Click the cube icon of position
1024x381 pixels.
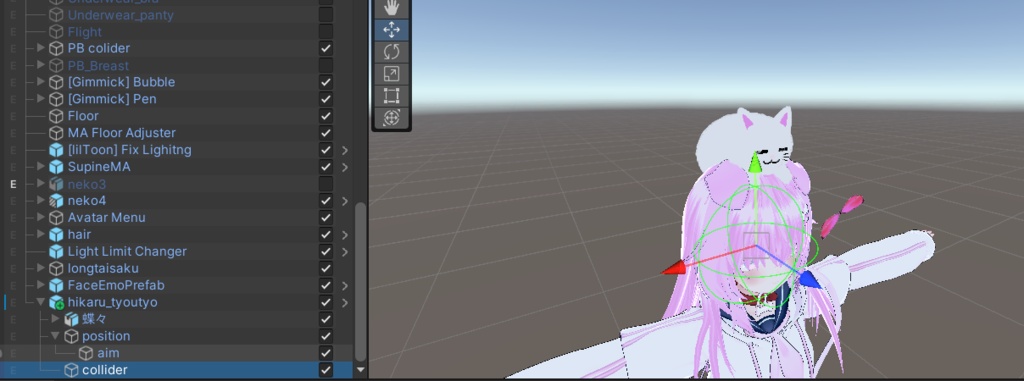point(71,337)
